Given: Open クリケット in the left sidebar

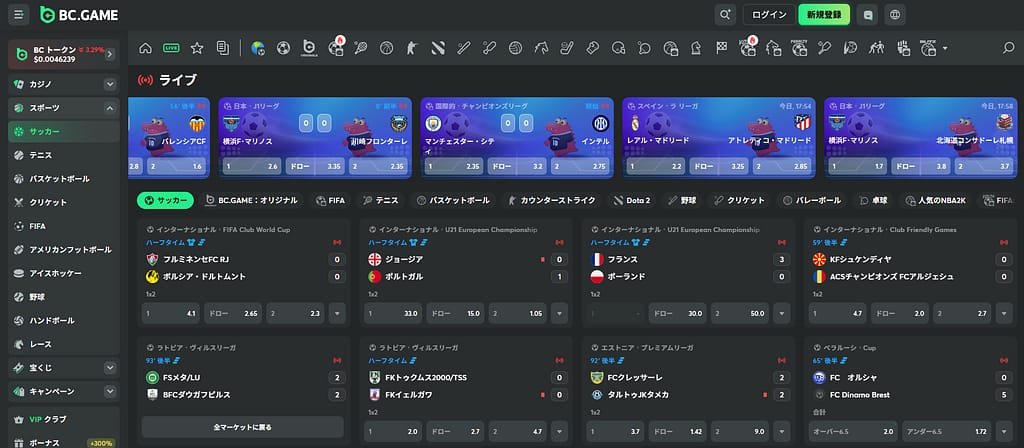Looking at the screenshot, I should click(x=64, y=202).
